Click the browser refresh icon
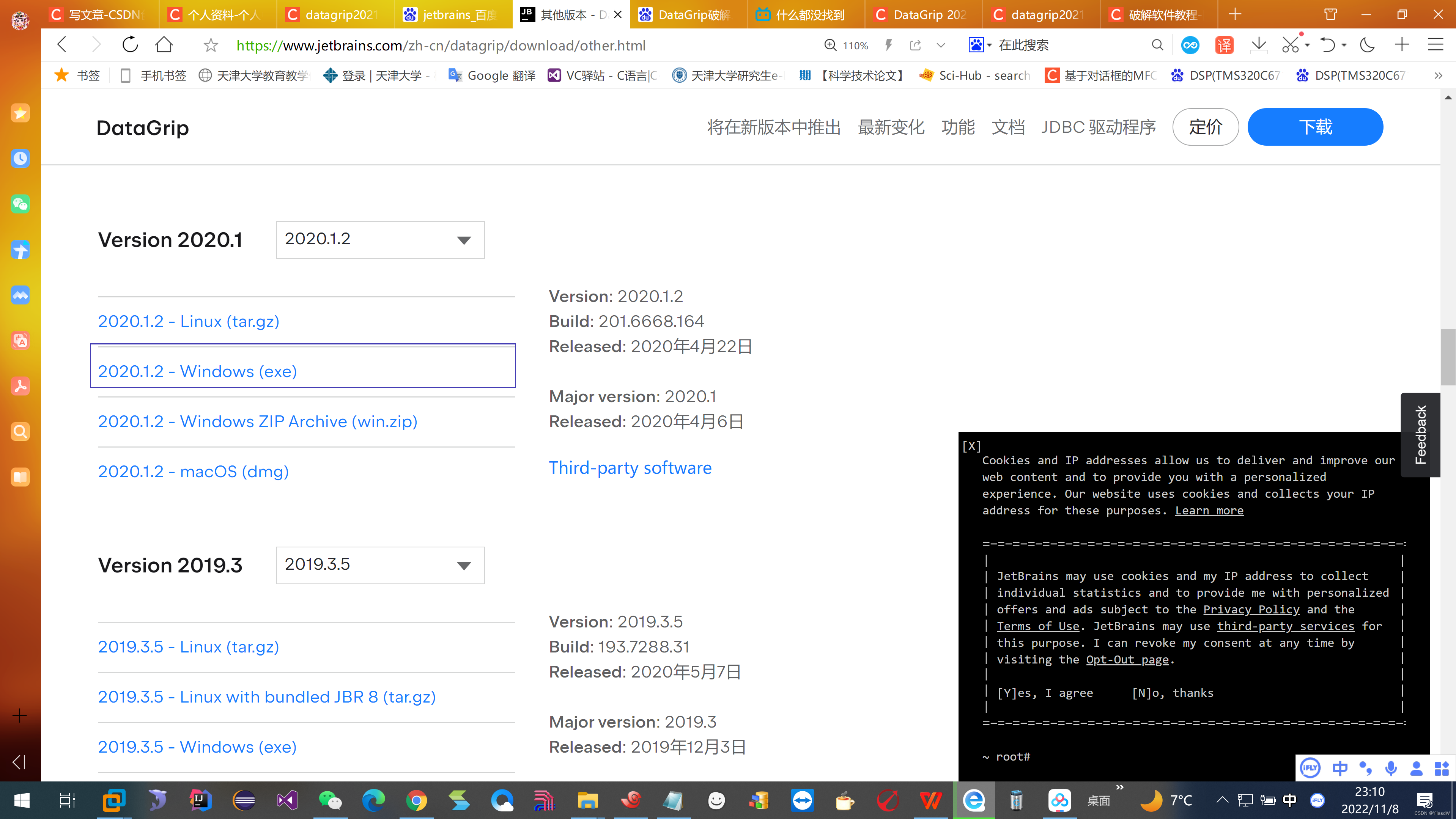 (130, 45)
